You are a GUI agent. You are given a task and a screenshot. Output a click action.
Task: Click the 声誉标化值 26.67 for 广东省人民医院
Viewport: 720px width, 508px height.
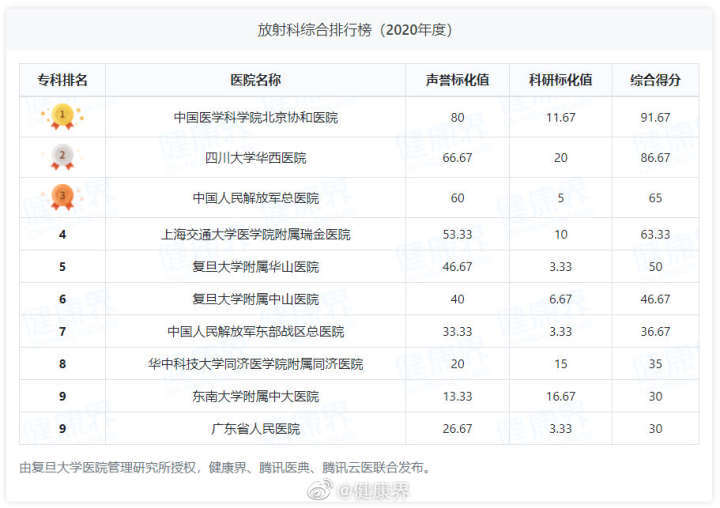click(457, 429)
